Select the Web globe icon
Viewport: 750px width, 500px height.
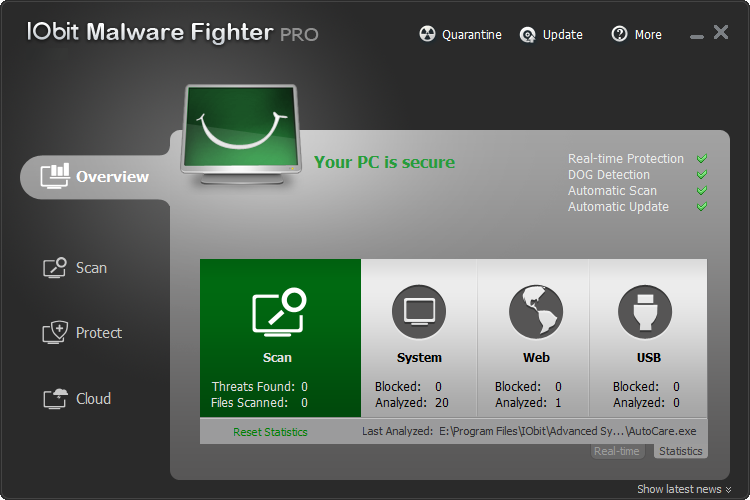coord(536,312)
